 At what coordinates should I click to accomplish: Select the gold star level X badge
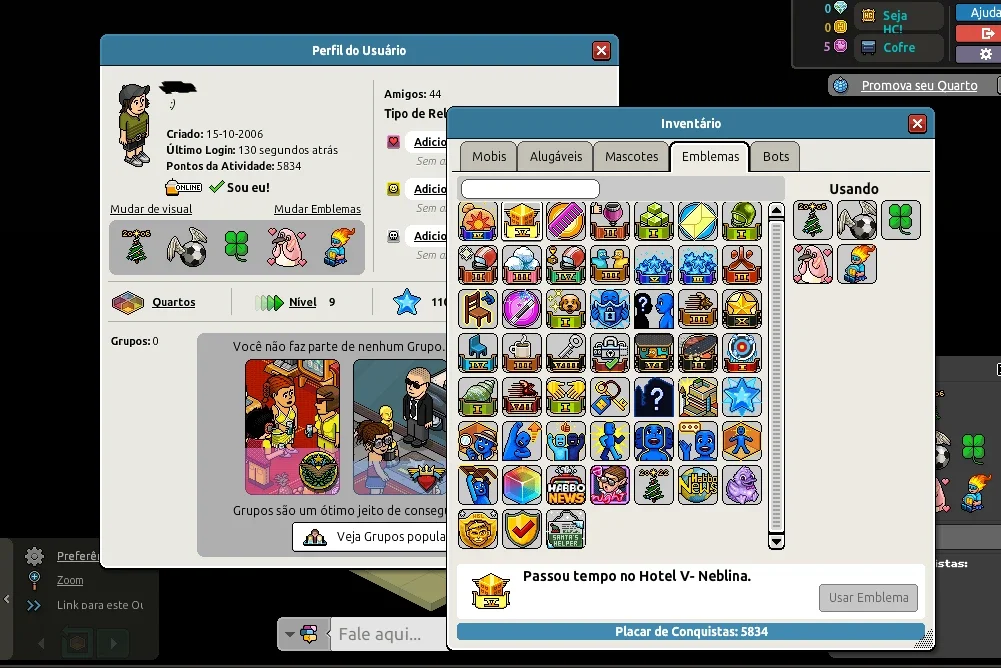742,309
